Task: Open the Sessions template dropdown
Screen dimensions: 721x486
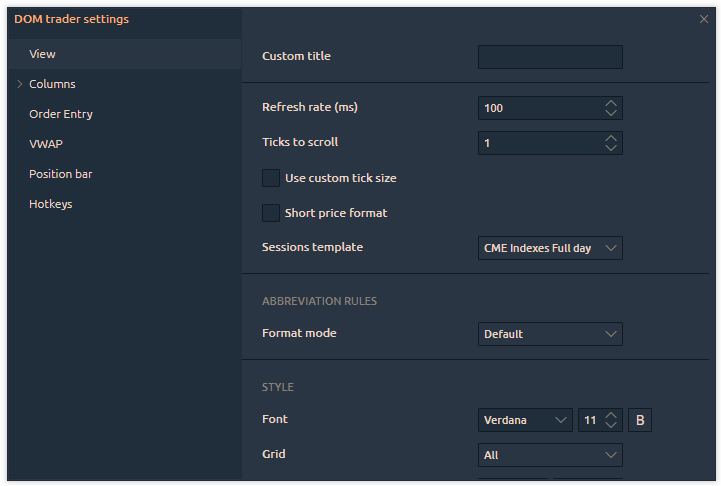Action: pyautogui.click(x=550, y=248)
